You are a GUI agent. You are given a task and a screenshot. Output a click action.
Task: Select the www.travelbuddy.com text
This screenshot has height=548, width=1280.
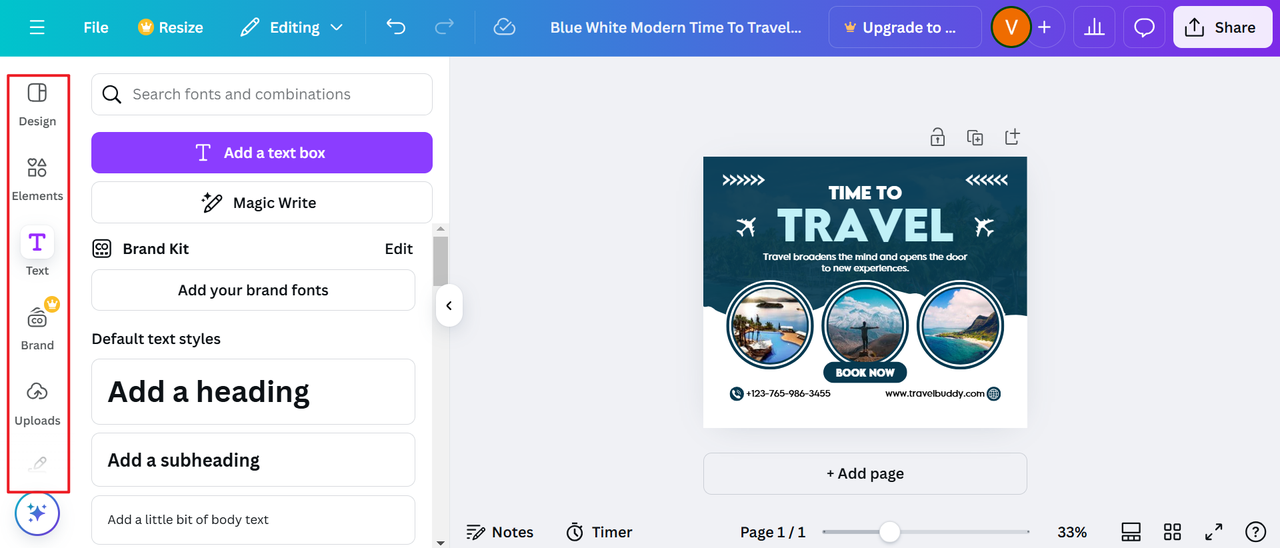pyautogui.click(x=935, y=394)
